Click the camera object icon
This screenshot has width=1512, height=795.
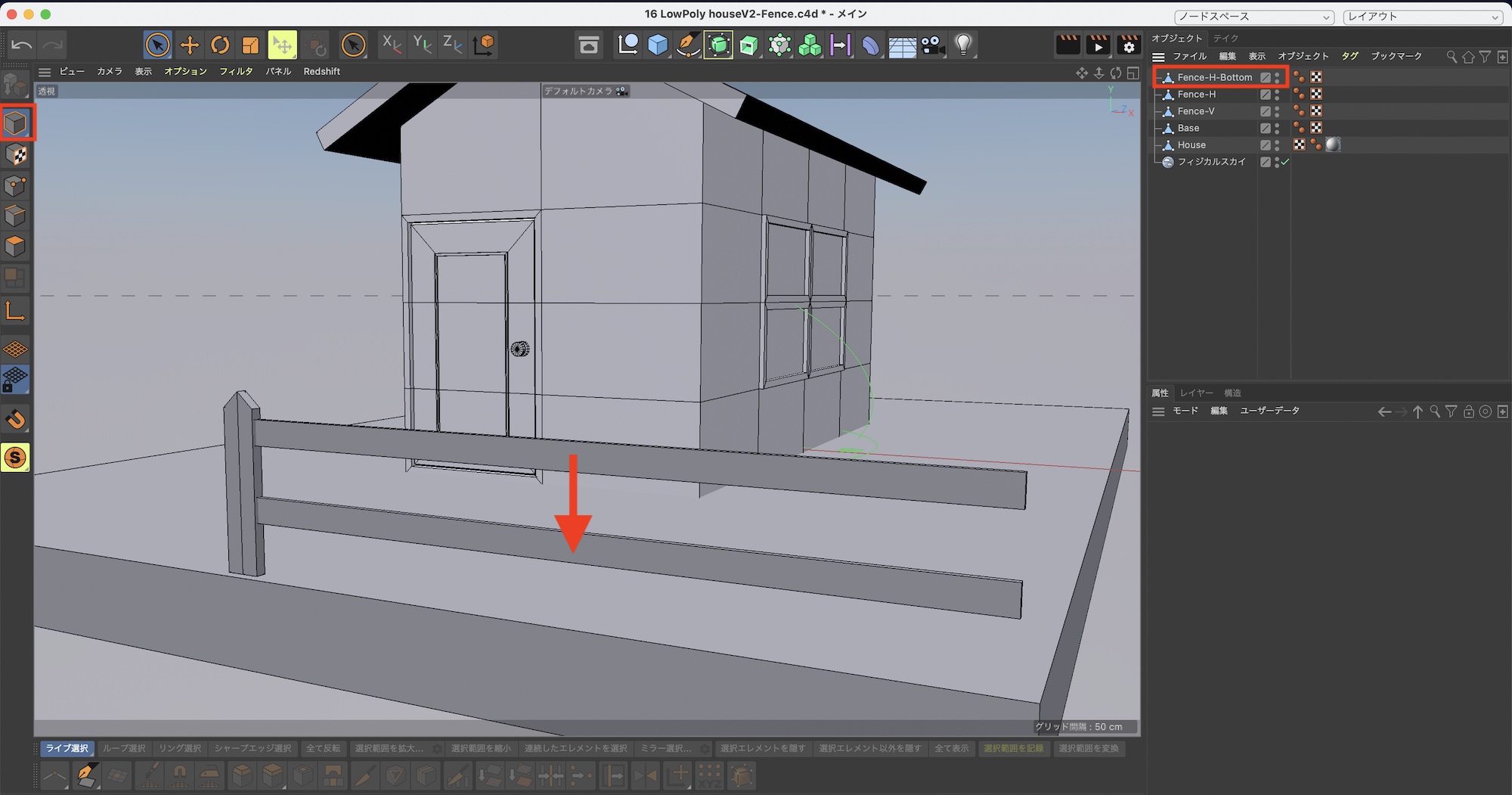933,45
